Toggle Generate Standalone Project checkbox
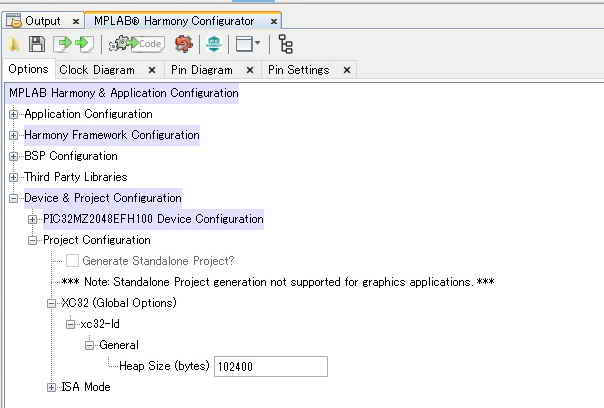604x408 pixels. click(x=72, y=261)
